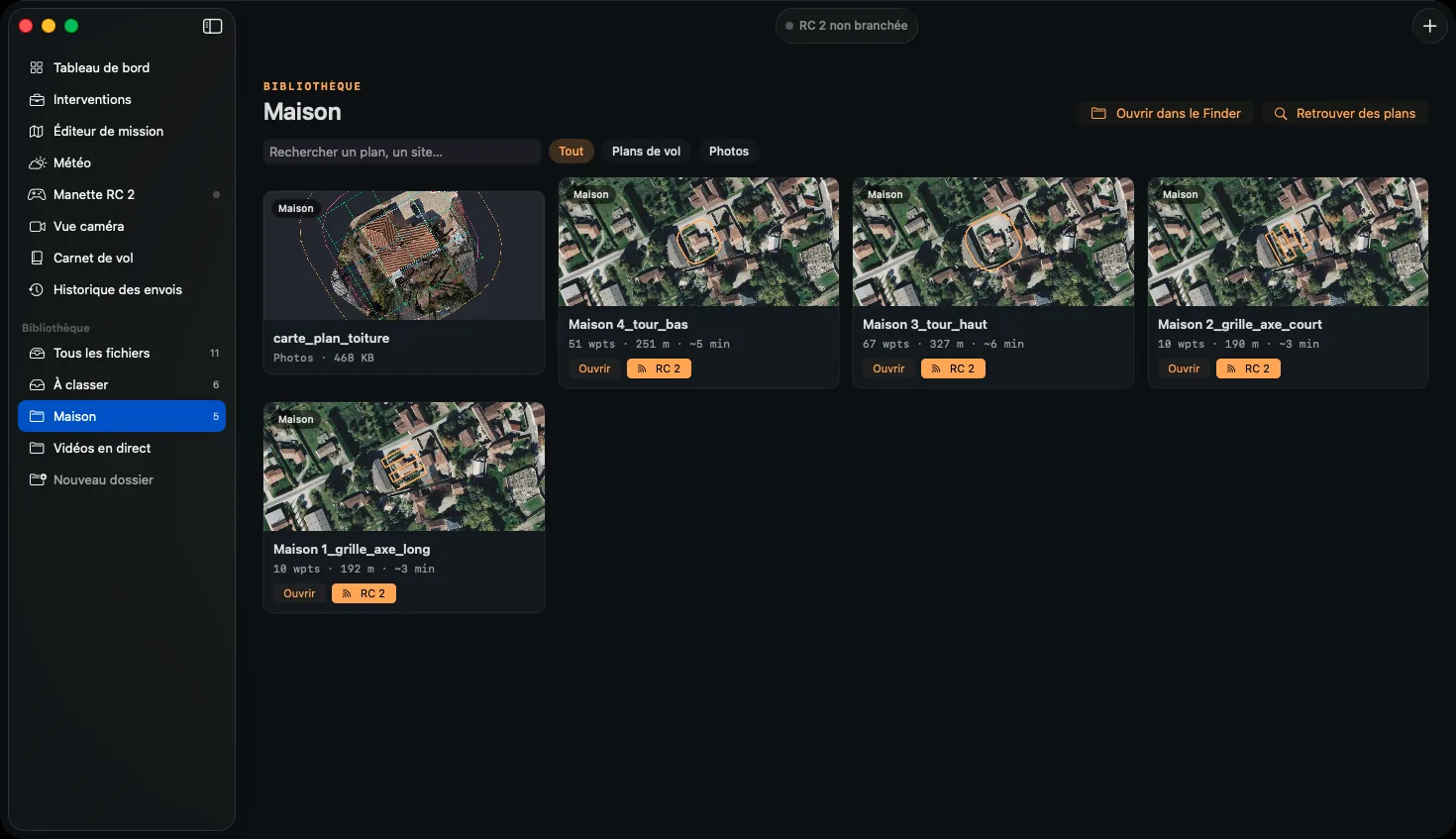Open Vidéos en direct folder
The width and height of the screenshot is (1456, 839).
tap(122, 448)
